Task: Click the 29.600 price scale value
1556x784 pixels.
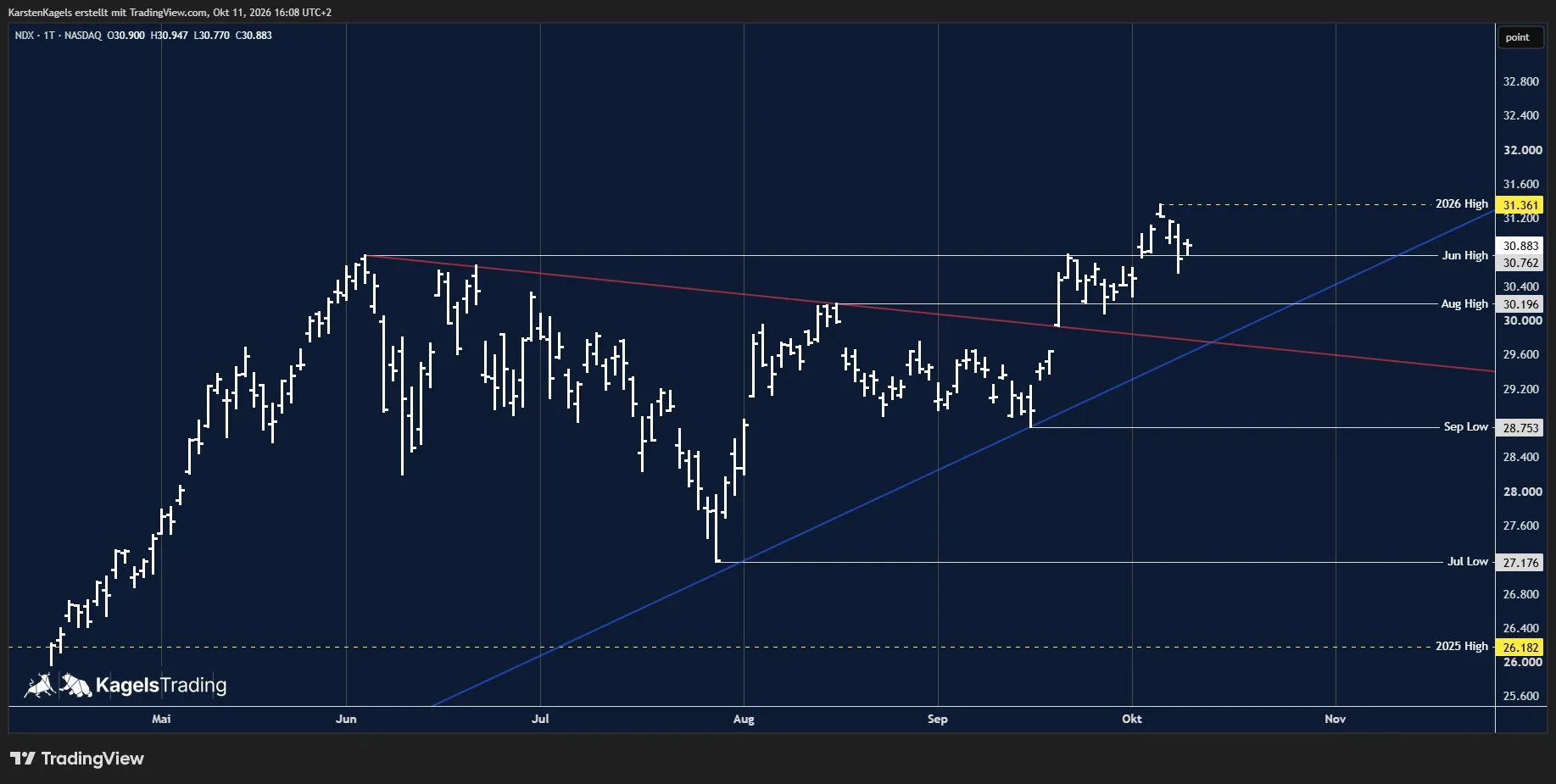Action: [1520, 354]
